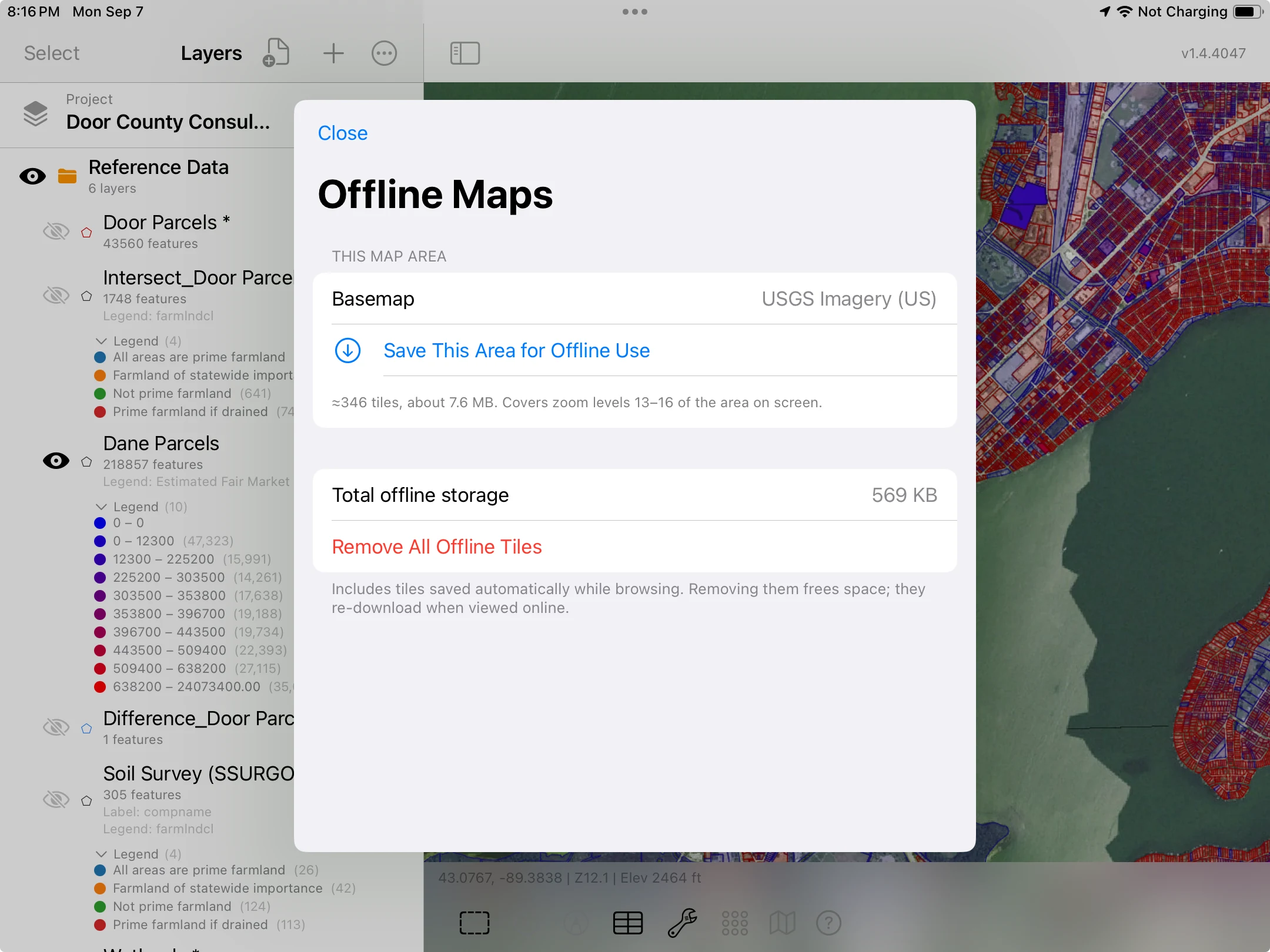This screenshot has height=952, width=1270.
Task: Tap the project layers stack icon
Action: tap(35, 113)
